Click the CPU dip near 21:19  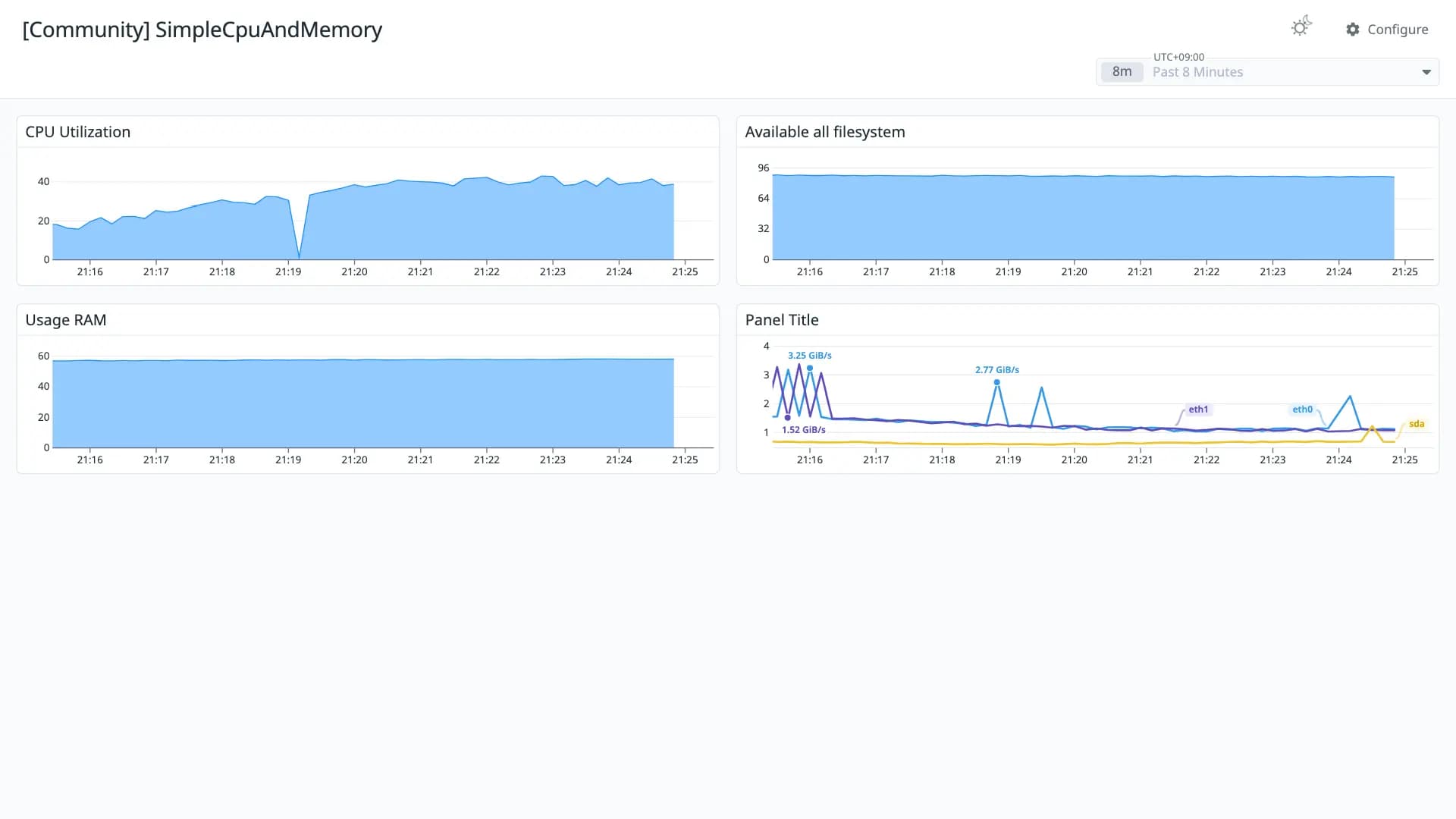pyautogui.click(x=300, y=256)
